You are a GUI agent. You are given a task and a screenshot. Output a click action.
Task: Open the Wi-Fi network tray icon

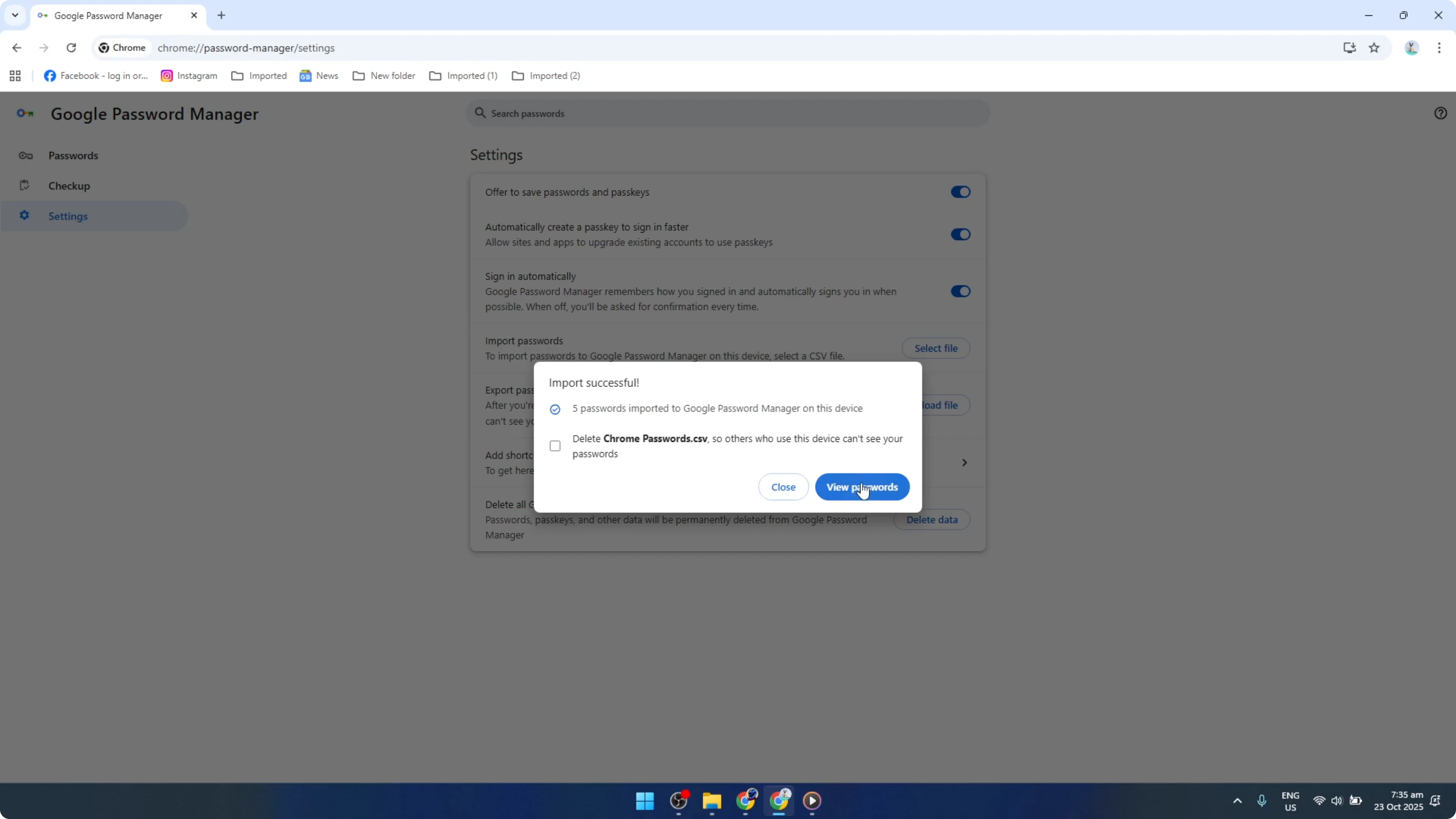pyautogui.click(x=1319, y=800)
